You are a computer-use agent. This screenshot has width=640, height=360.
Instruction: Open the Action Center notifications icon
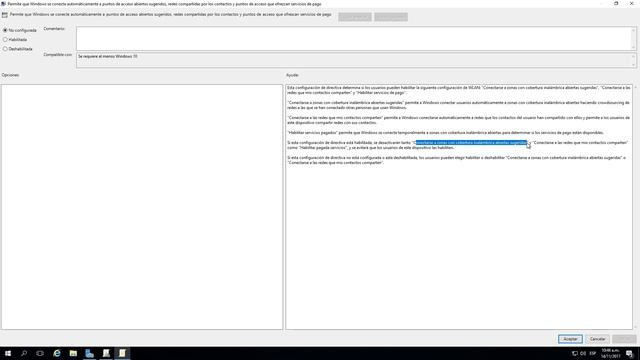pyautogui.click(x=630, y=353)
